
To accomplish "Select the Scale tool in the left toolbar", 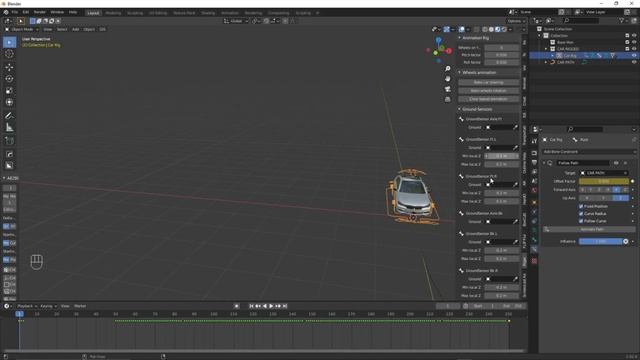I will [9, 91].
